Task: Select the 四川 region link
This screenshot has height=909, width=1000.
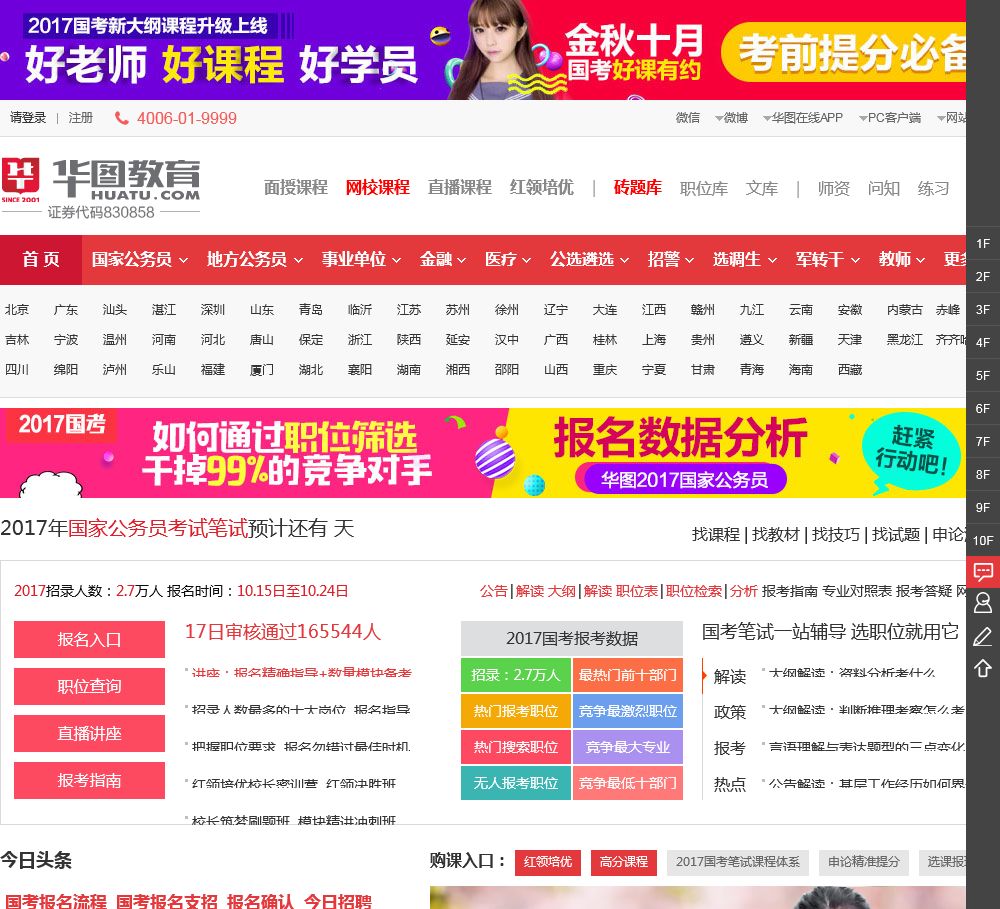Action: (x=17, y=370)
